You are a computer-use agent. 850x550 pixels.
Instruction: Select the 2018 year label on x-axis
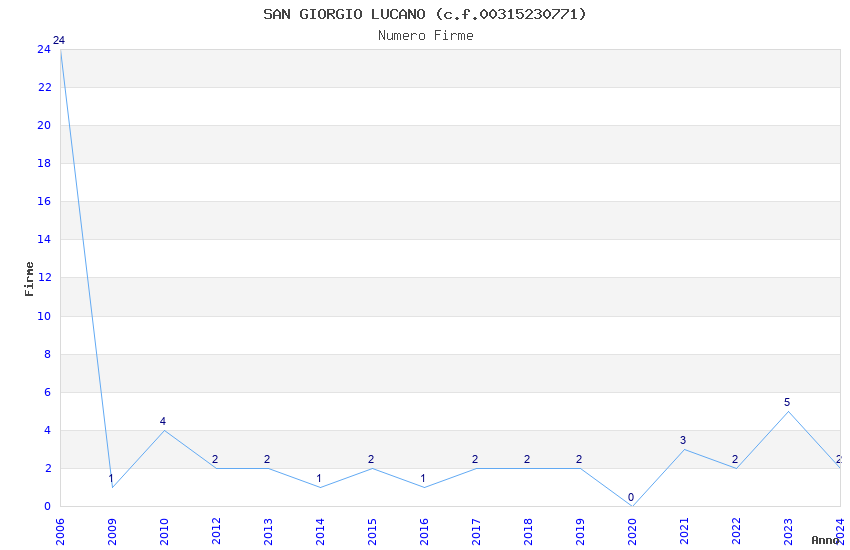(x=529, y=532)
